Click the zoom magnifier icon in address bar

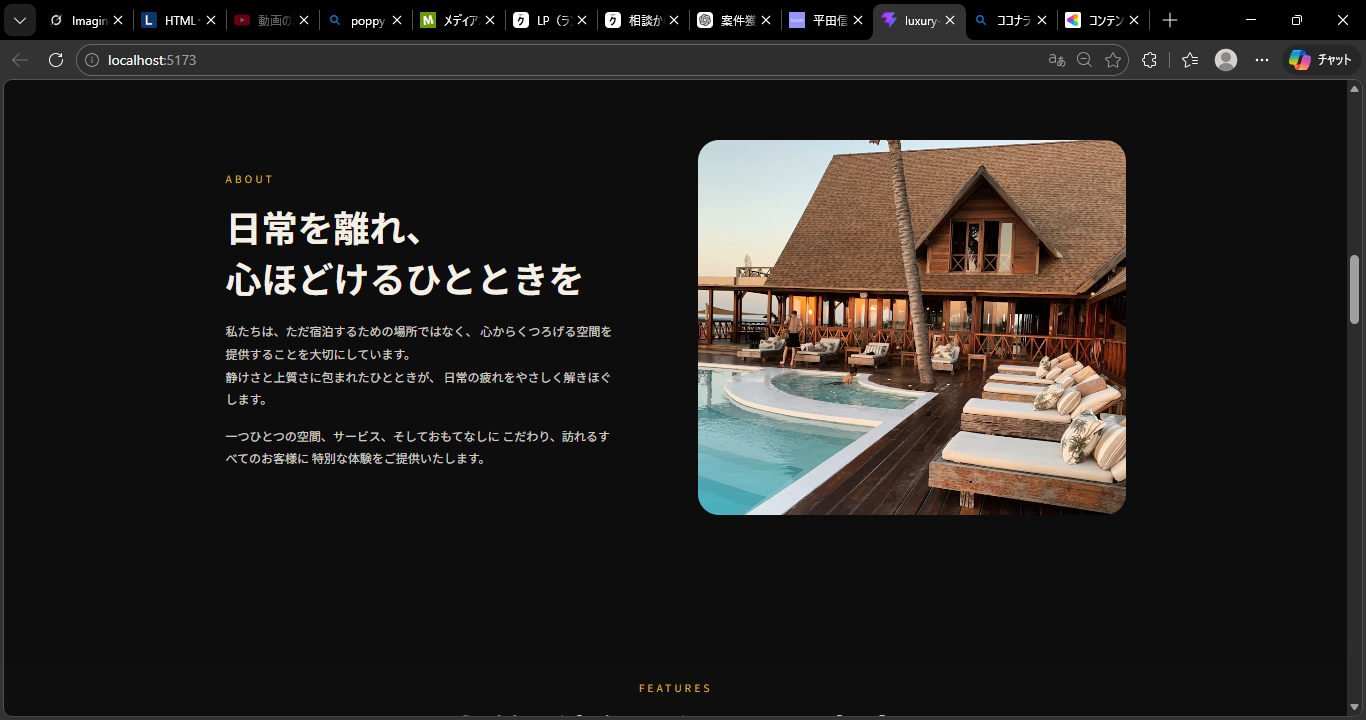tap(1084, 59)
